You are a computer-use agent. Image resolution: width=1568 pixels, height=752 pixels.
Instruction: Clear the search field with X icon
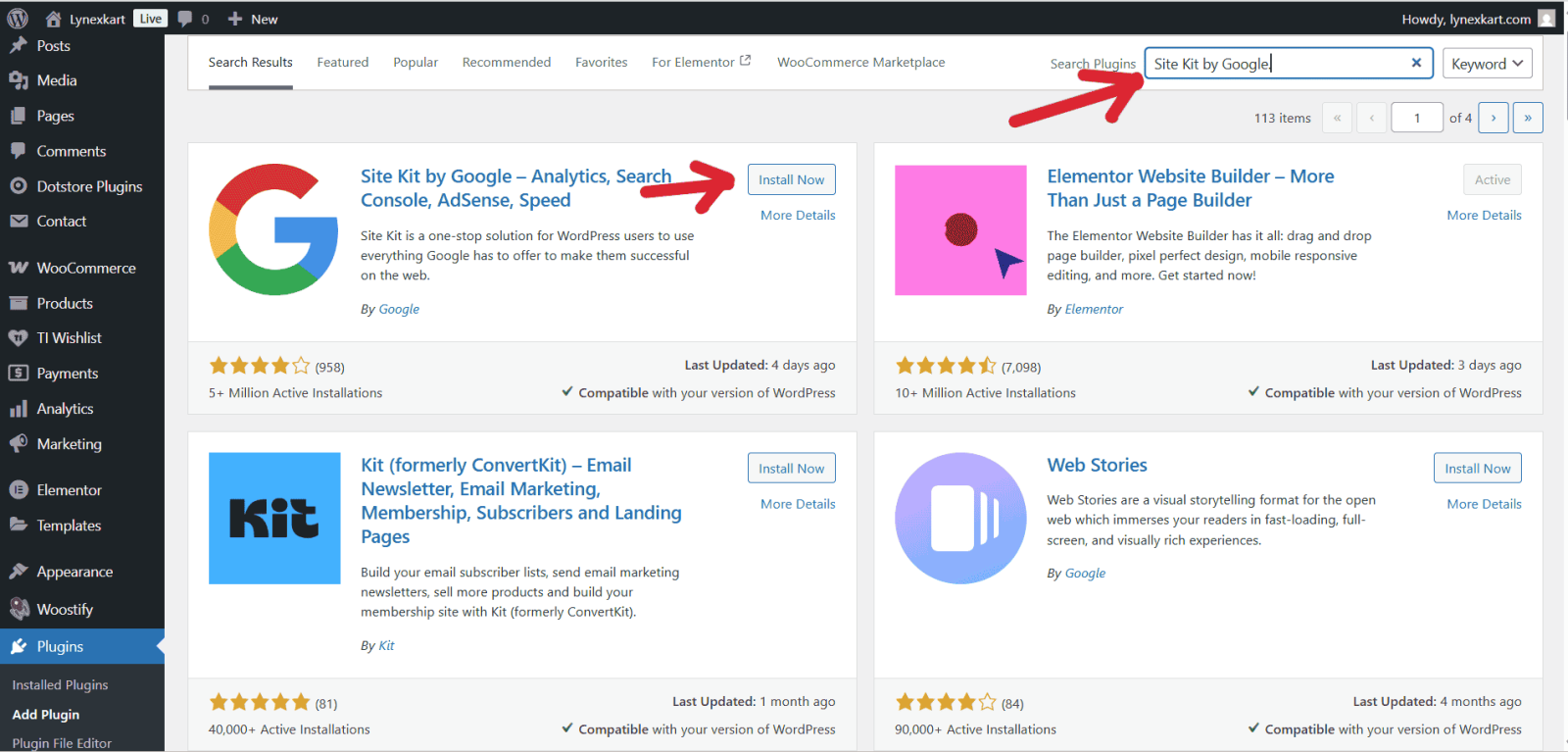pyautogui.click(x=1416, y=63)
